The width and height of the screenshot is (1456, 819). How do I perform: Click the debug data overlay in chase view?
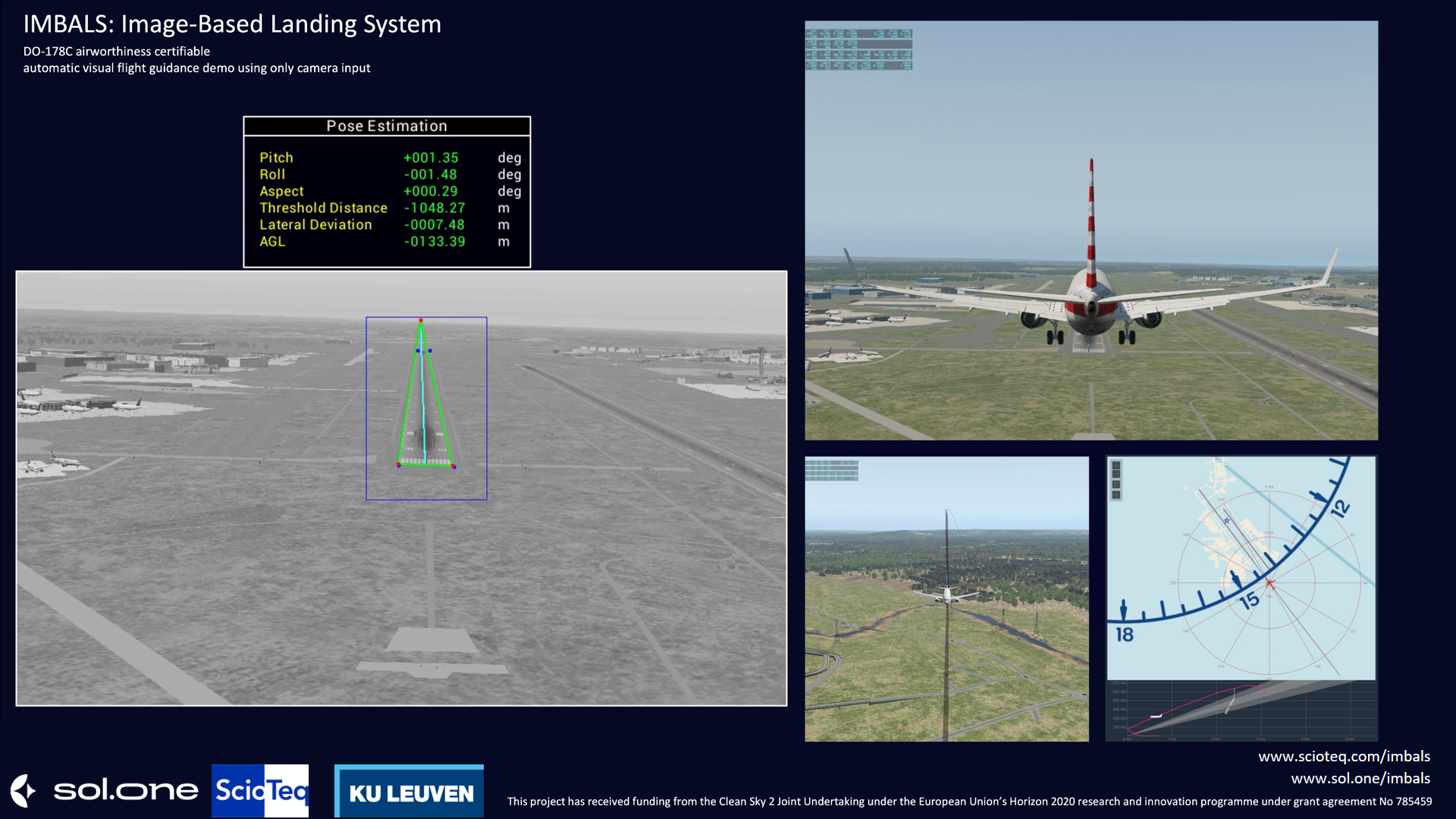(x=858, y=49)
